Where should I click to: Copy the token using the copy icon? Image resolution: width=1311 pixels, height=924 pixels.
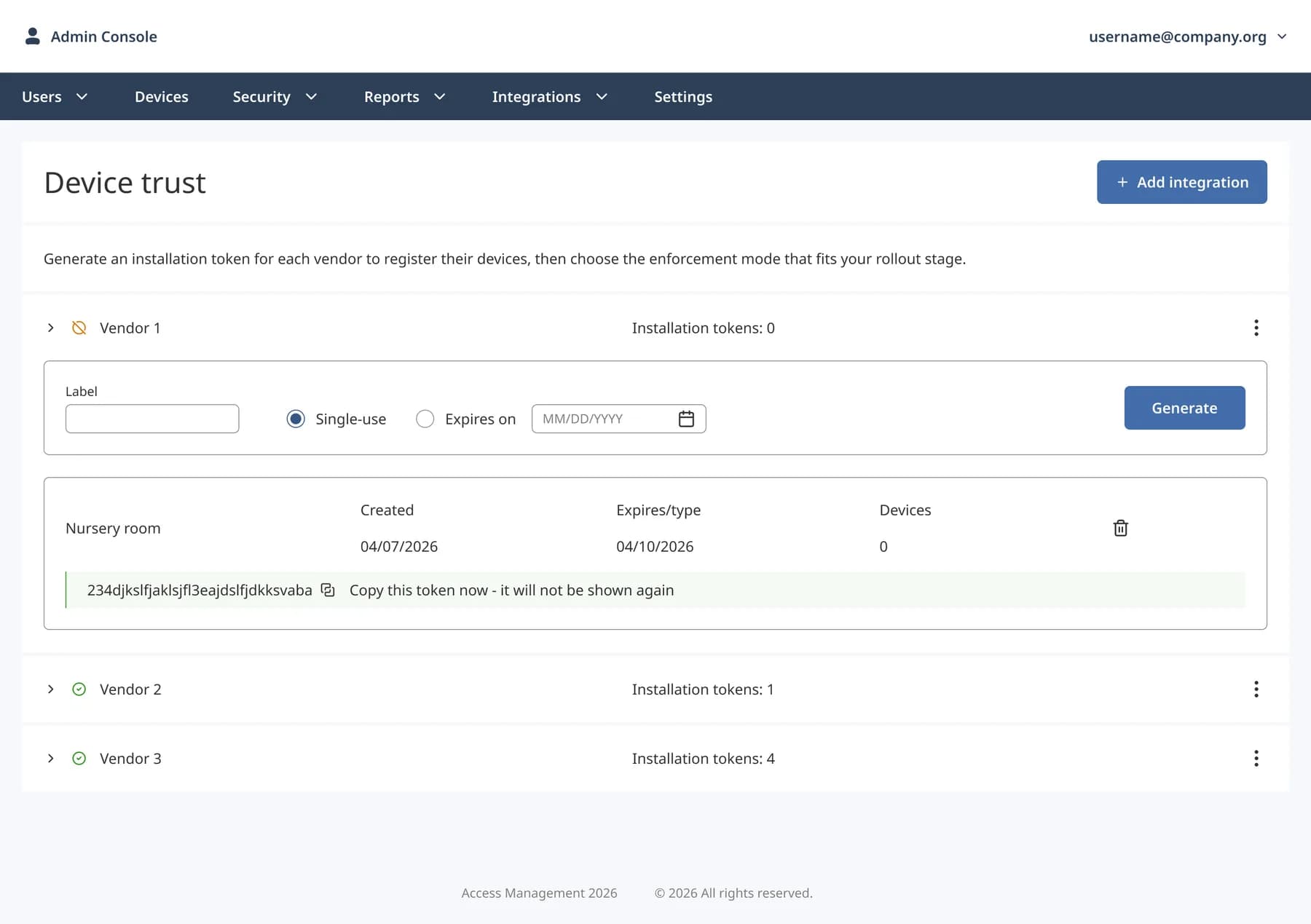click(328, 590)
